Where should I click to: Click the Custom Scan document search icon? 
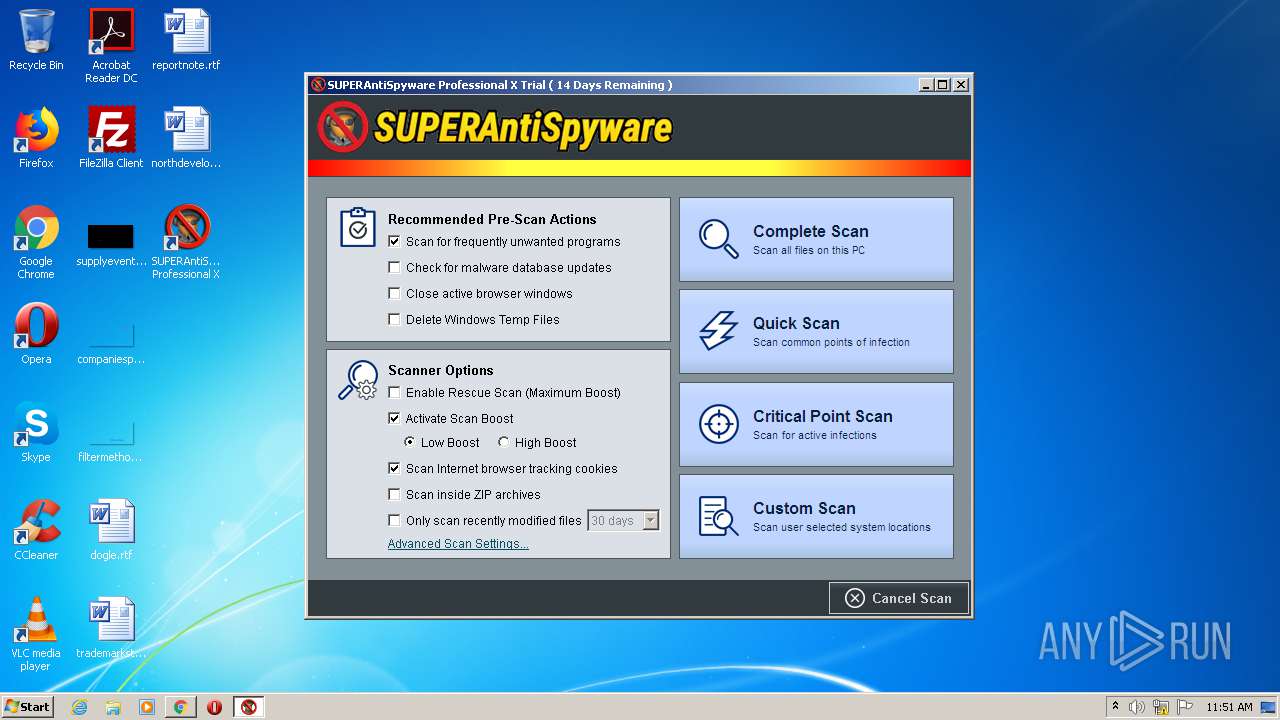click(x=718, y=516)
